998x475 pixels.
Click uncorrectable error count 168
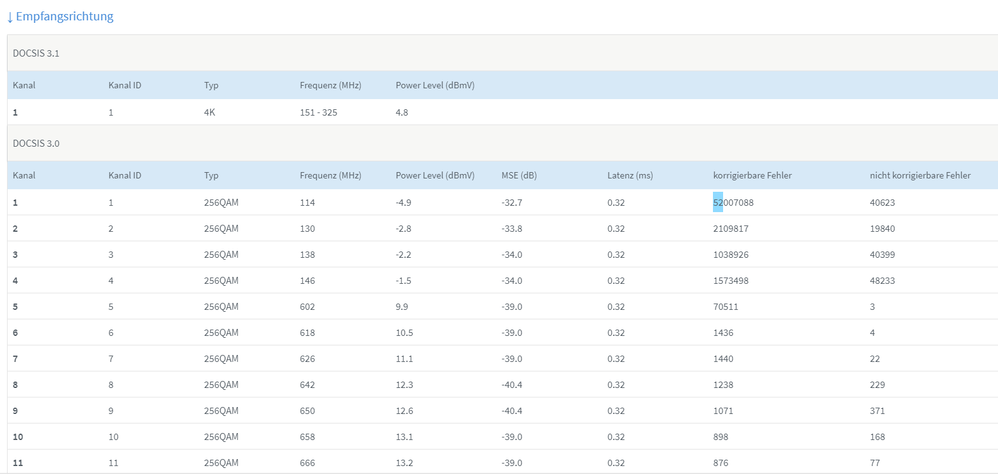coord(877,437)
